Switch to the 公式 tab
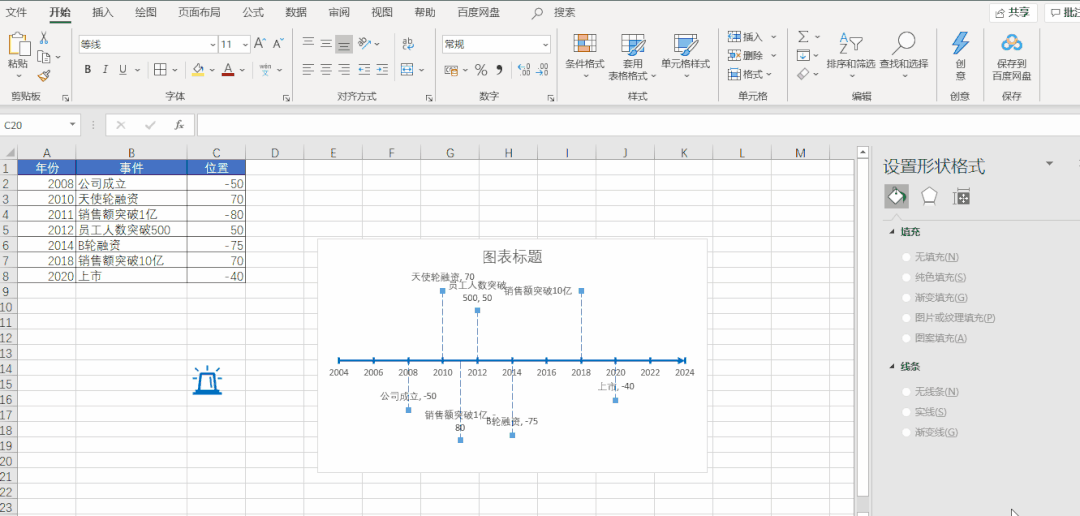 point(253,12)
